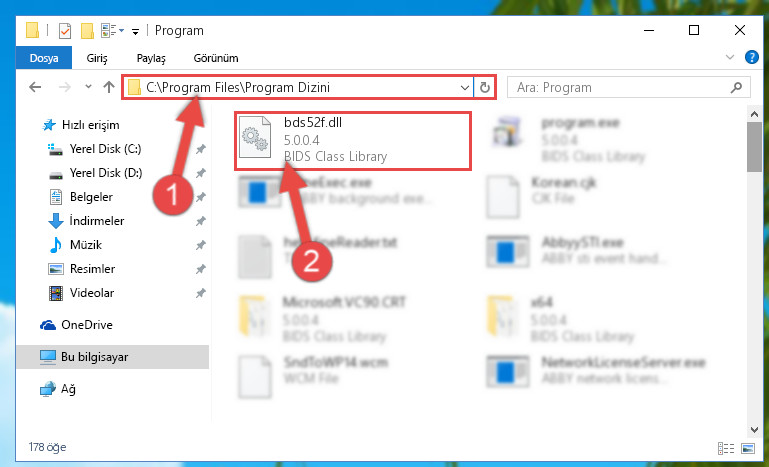The width and height of the screenshot is (769, 467).
Task: Switch to large icons view layout
Action: 748,448
